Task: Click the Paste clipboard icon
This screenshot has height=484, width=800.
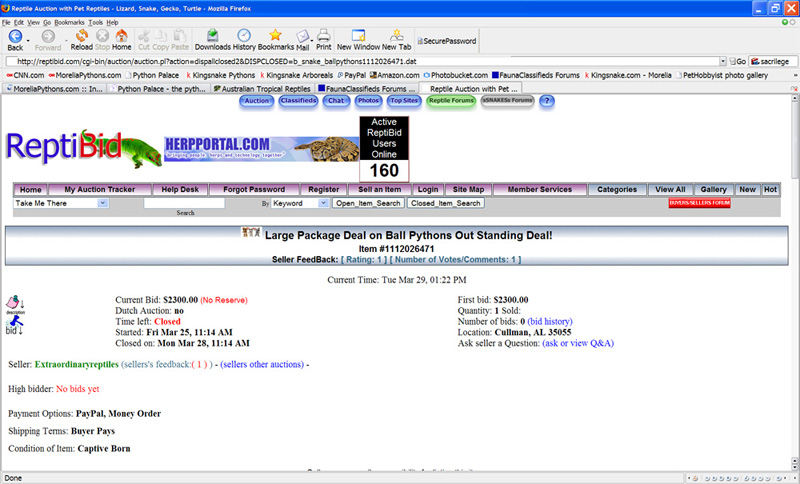Action: (x=180, y=36)
